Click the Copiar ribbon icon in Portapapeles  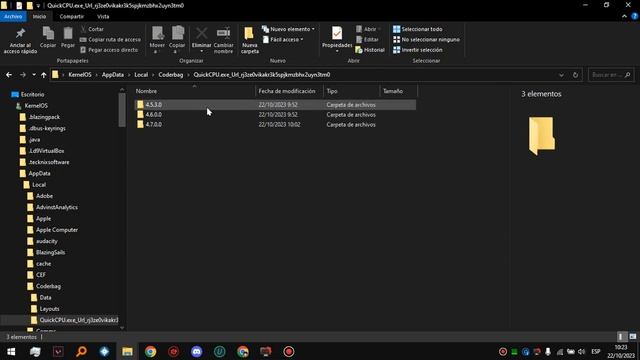(48, 34)
